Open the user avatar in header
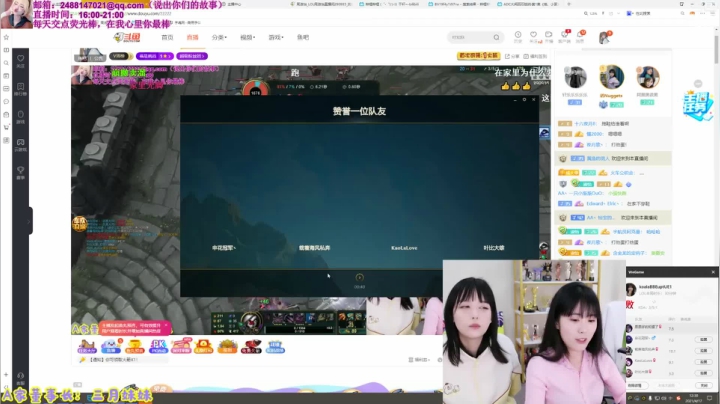Viewport: 720px width, 404px height. [605, 37]
